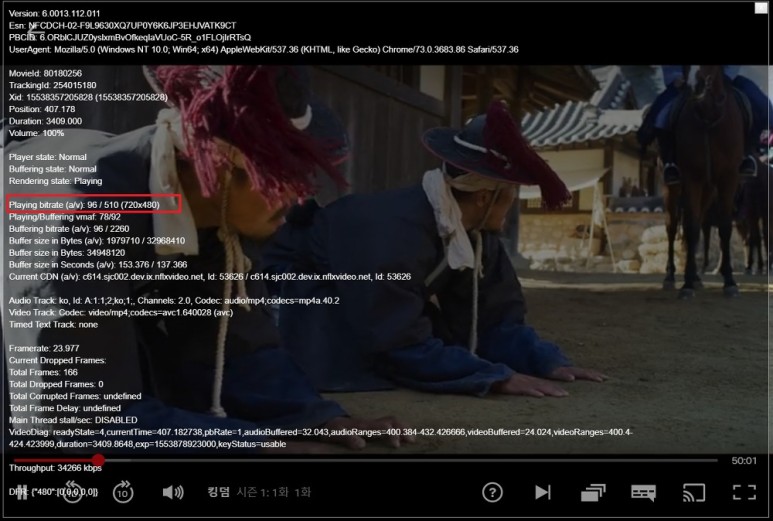Skip forward 10 seconds
The width and height of the screenshot is (773, 521).
pos(123,492)
